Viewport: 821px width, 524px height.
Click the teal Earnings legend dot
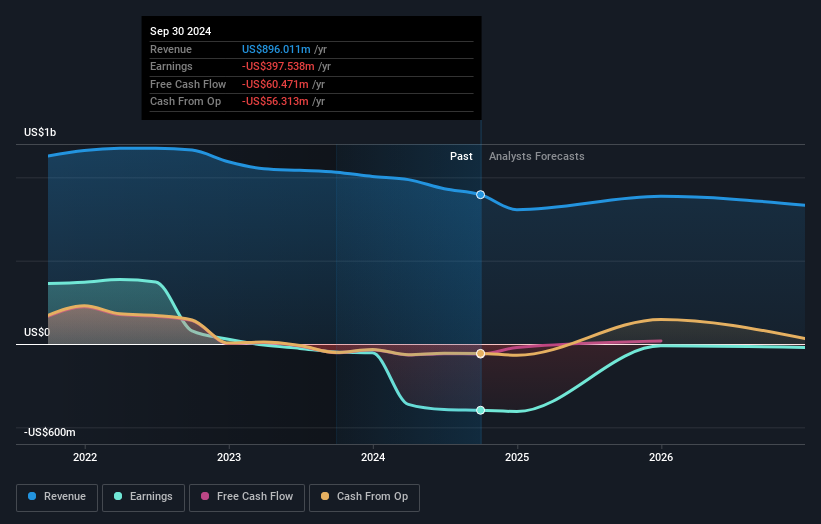pyautogui.click(x=118, y=496)
